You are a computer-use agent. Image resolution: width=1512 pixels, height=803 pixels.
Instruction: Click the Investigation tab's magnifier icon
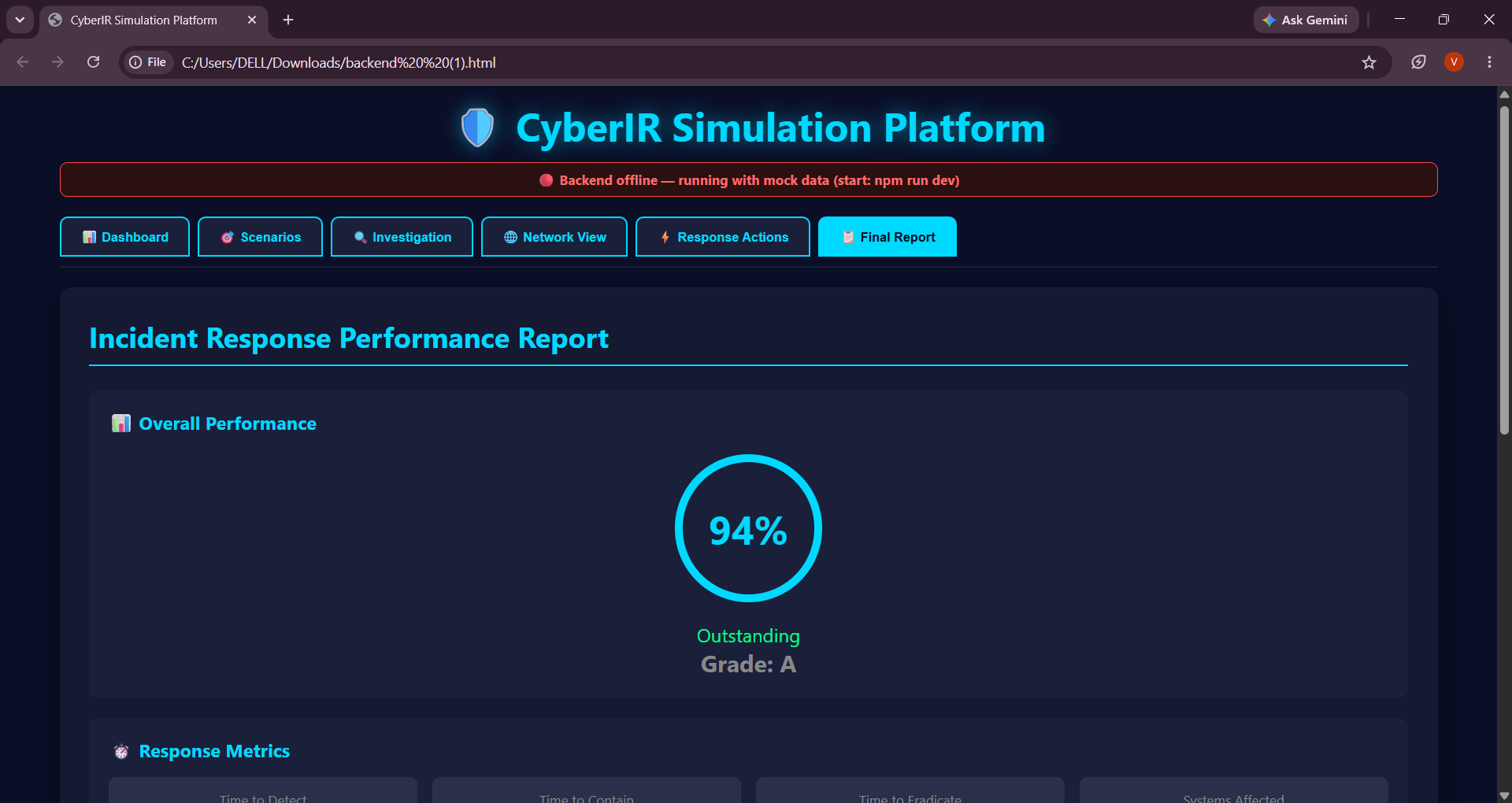[x=360, y=237]
